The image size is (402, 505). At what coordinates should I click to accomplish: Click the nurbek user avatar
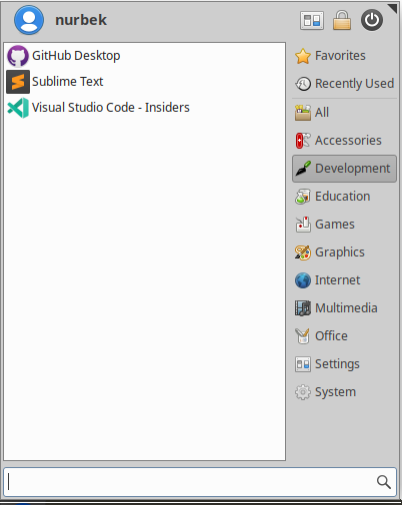click(x=29, y=20)
